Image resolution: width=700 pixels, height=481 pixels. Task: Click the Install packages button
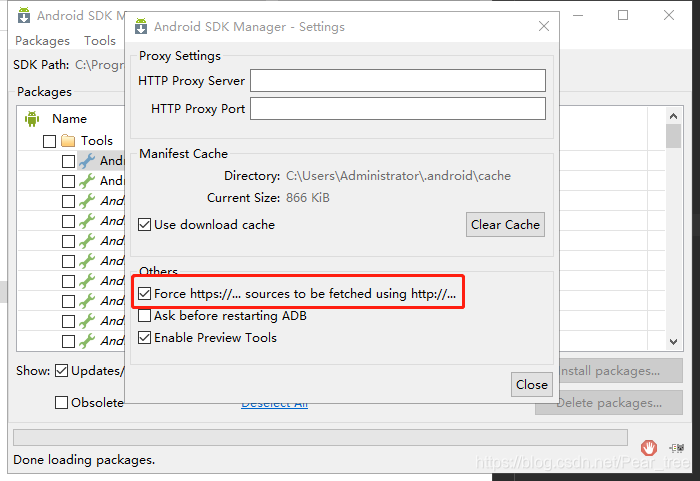[621, 371]
